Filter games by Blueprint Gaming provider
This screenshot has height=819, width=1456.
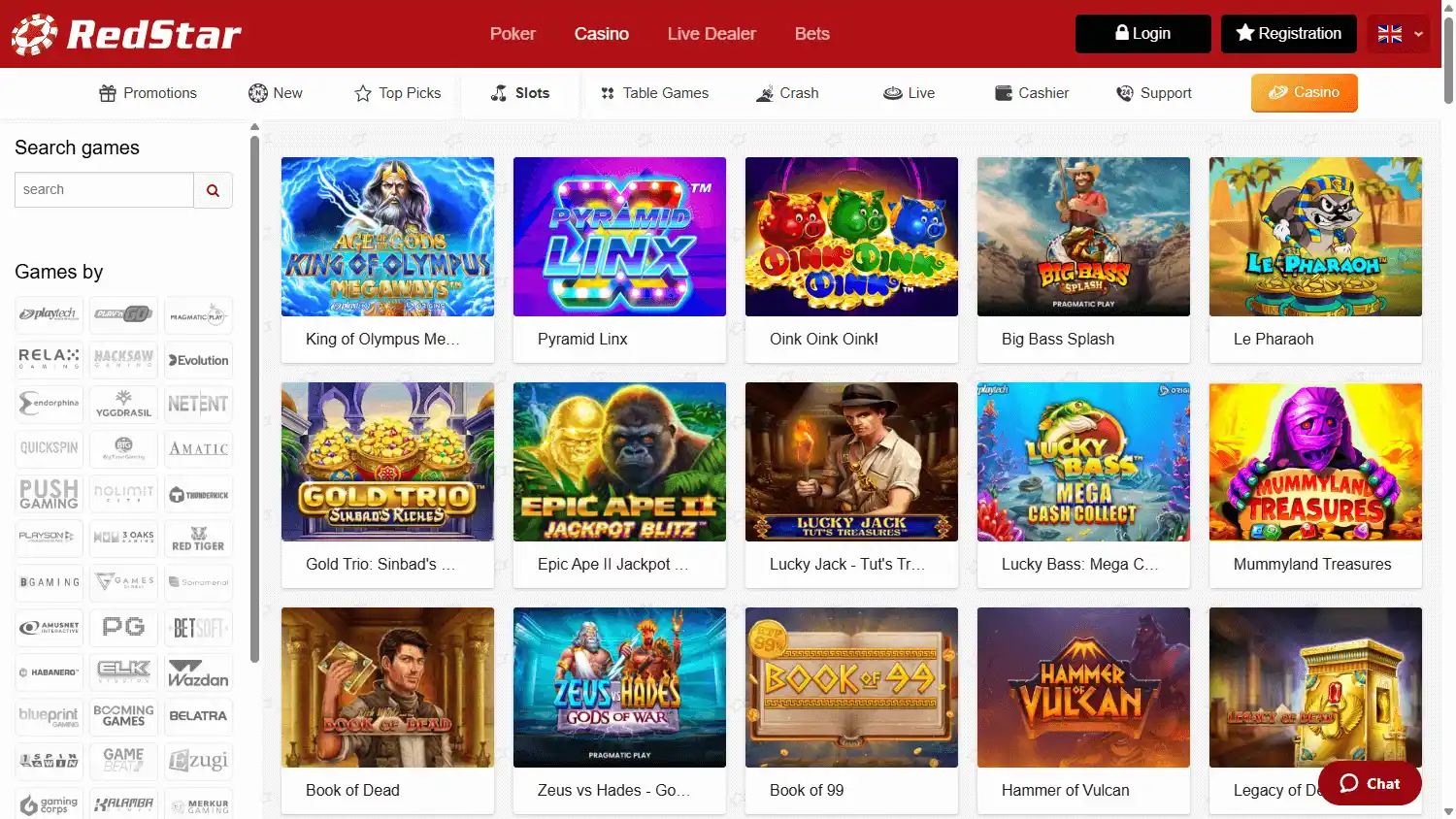[50, 716]
